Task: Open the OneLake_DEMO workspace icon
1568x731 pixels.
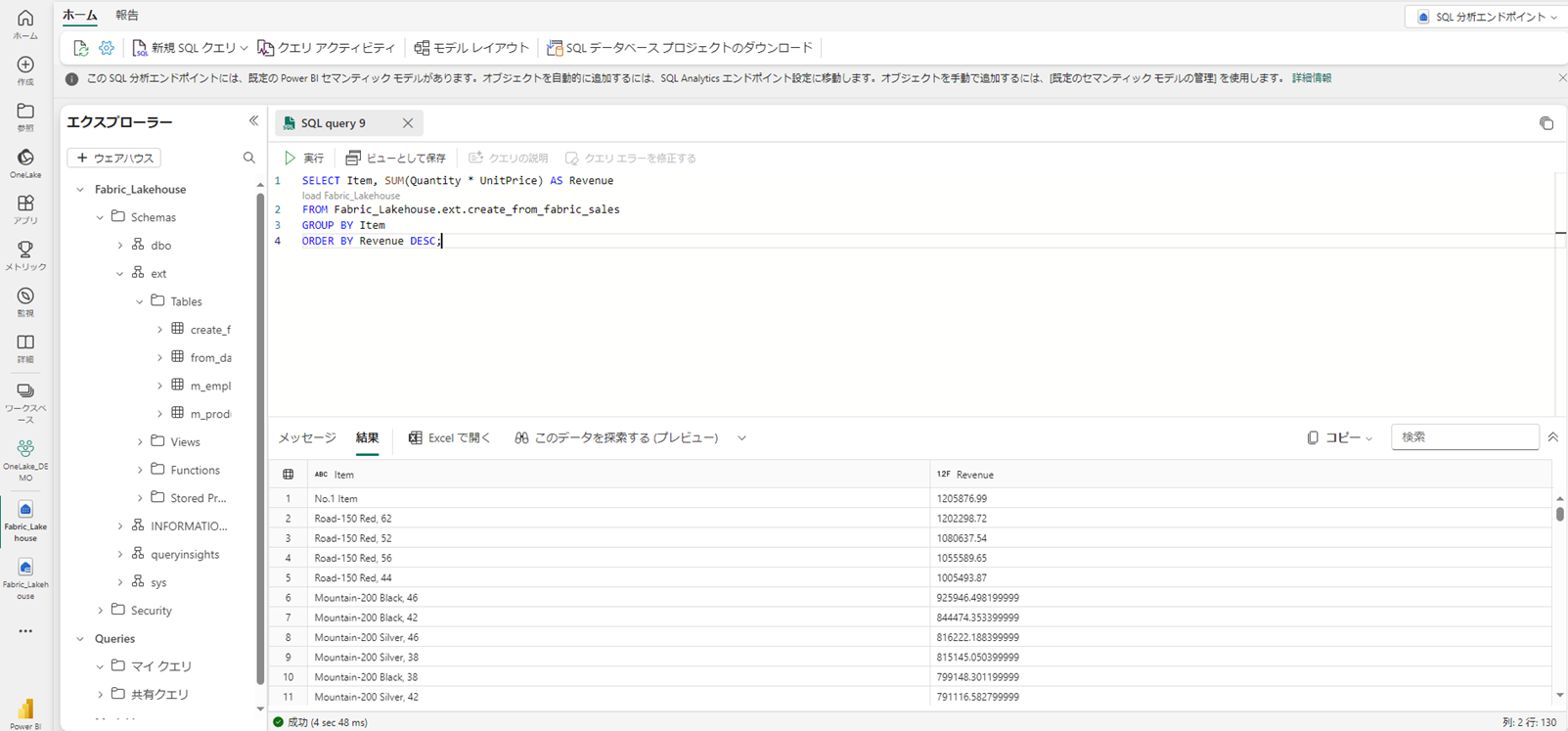Action: [25, 459]
